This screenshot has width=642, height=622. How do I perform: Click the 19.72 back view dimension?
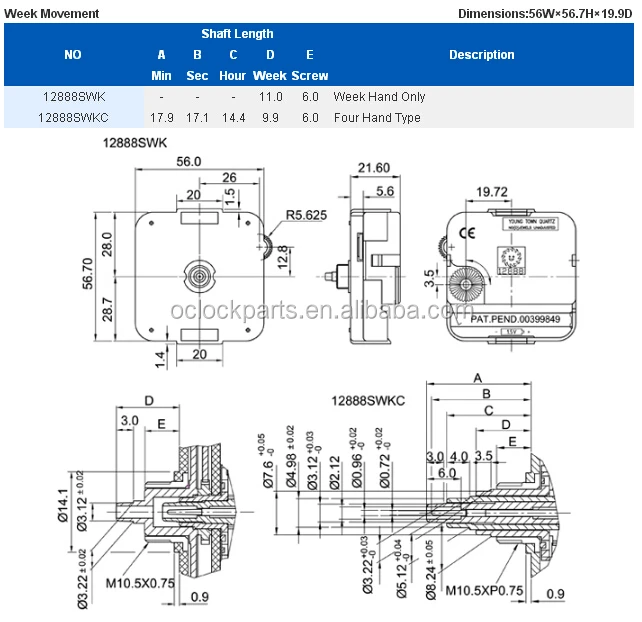[x=492, y=192]
